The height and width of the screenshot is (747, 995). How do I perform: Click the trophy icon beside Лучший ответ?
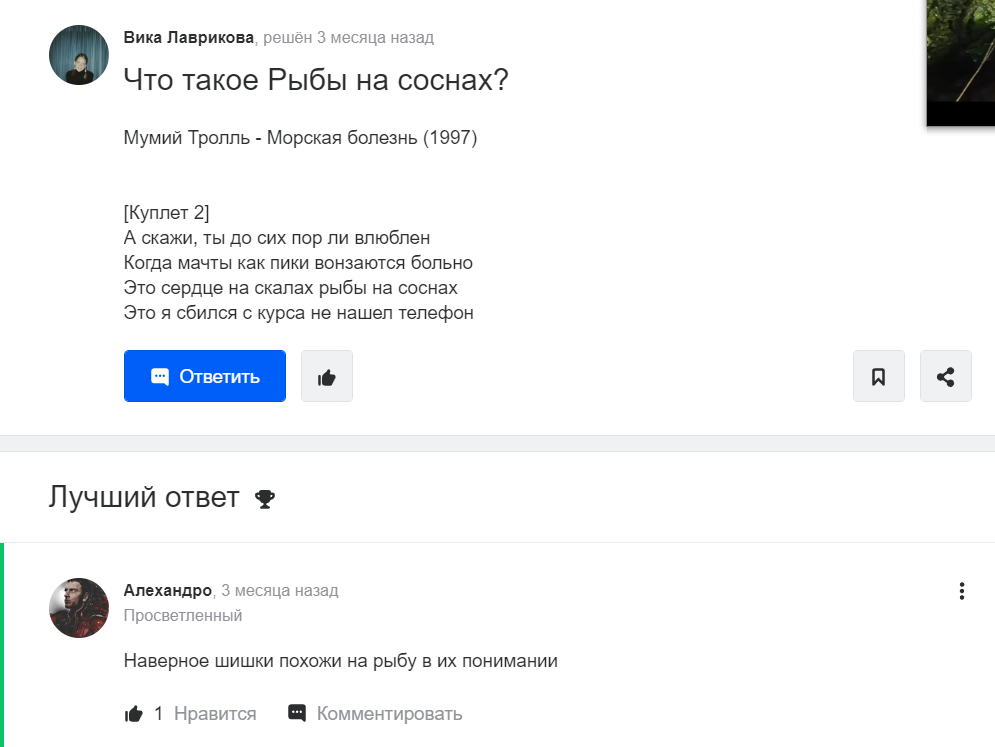coord(265,499)
